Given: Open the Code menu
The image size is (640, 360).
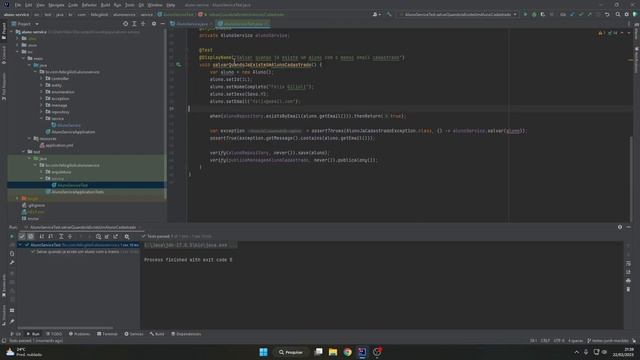Looking at the screenshot, I should click(73, 5).
